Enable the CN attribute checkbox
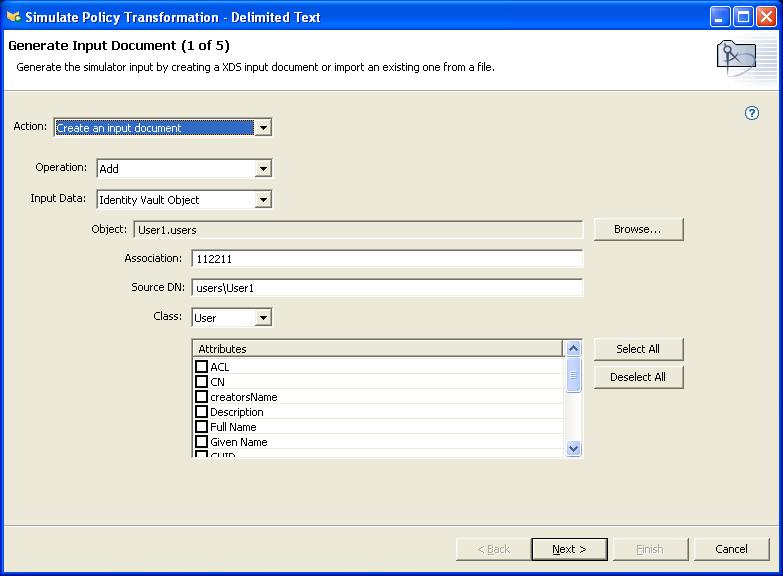The height and width of the screenshot is (576, 783). pyautogui.click(x=202, y=382)
